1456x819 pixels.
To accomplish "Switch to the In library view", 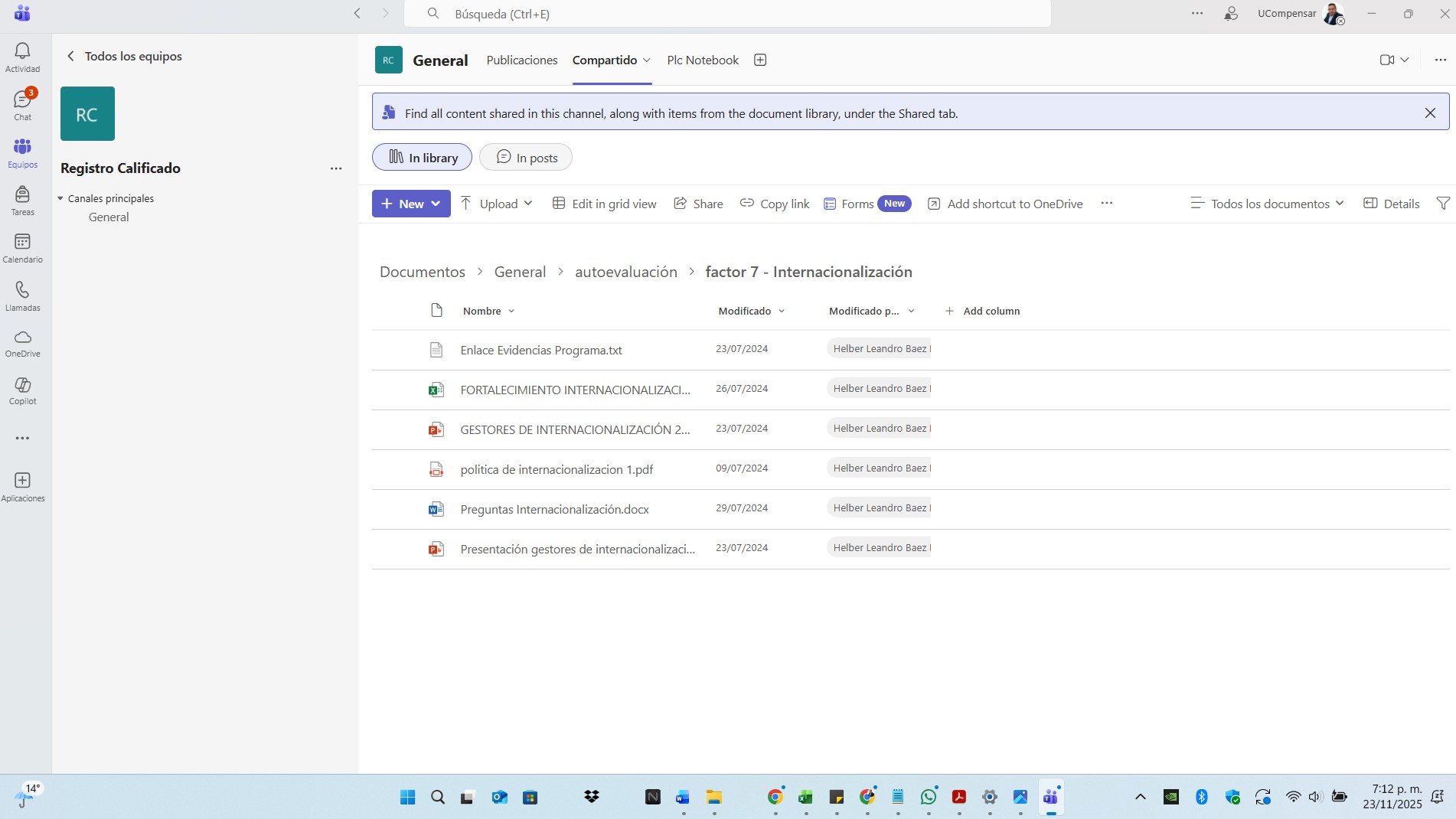I will [x=422, y=158].
